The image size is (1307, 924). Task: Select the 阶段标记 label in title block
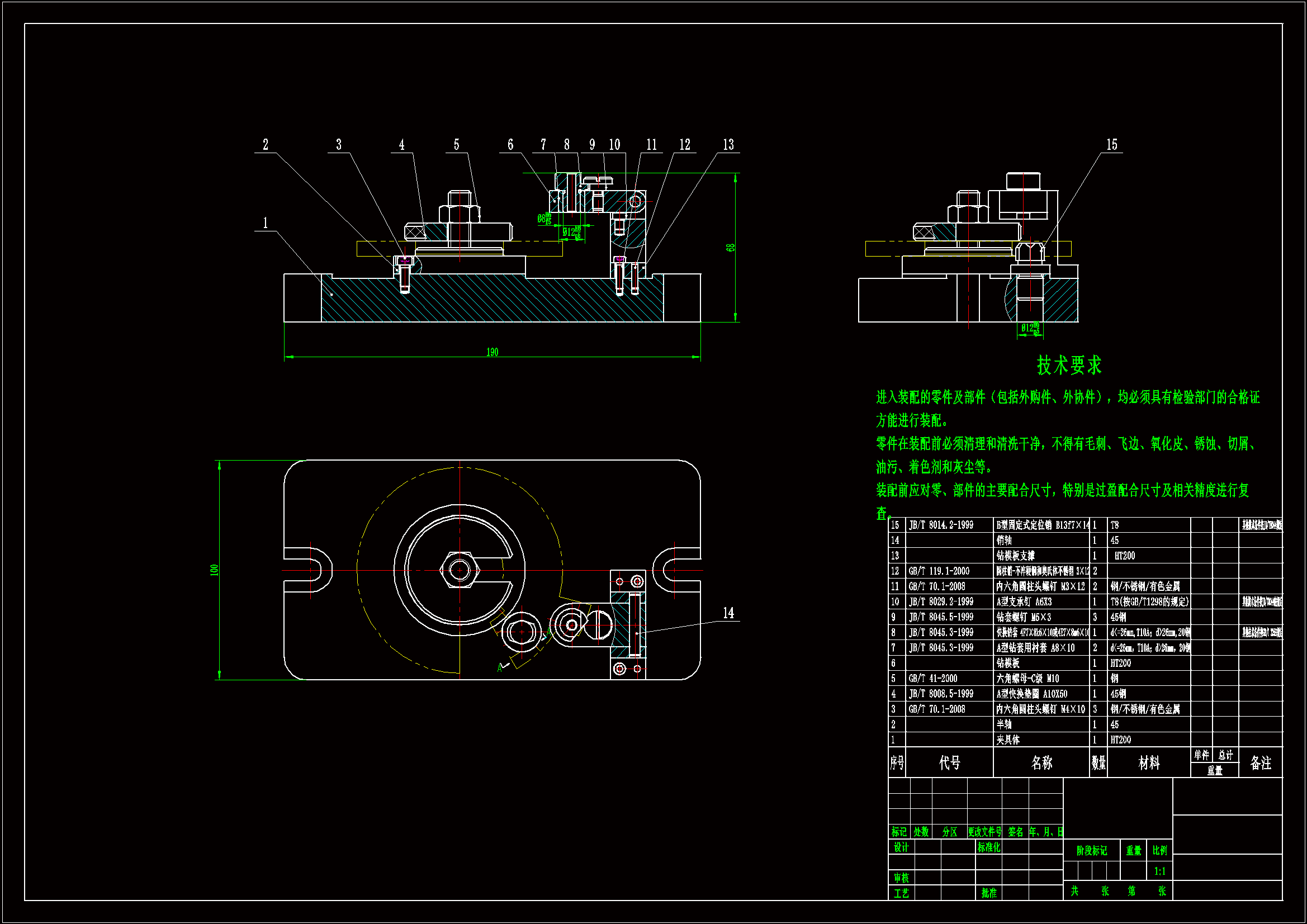tap(1091, 851)
